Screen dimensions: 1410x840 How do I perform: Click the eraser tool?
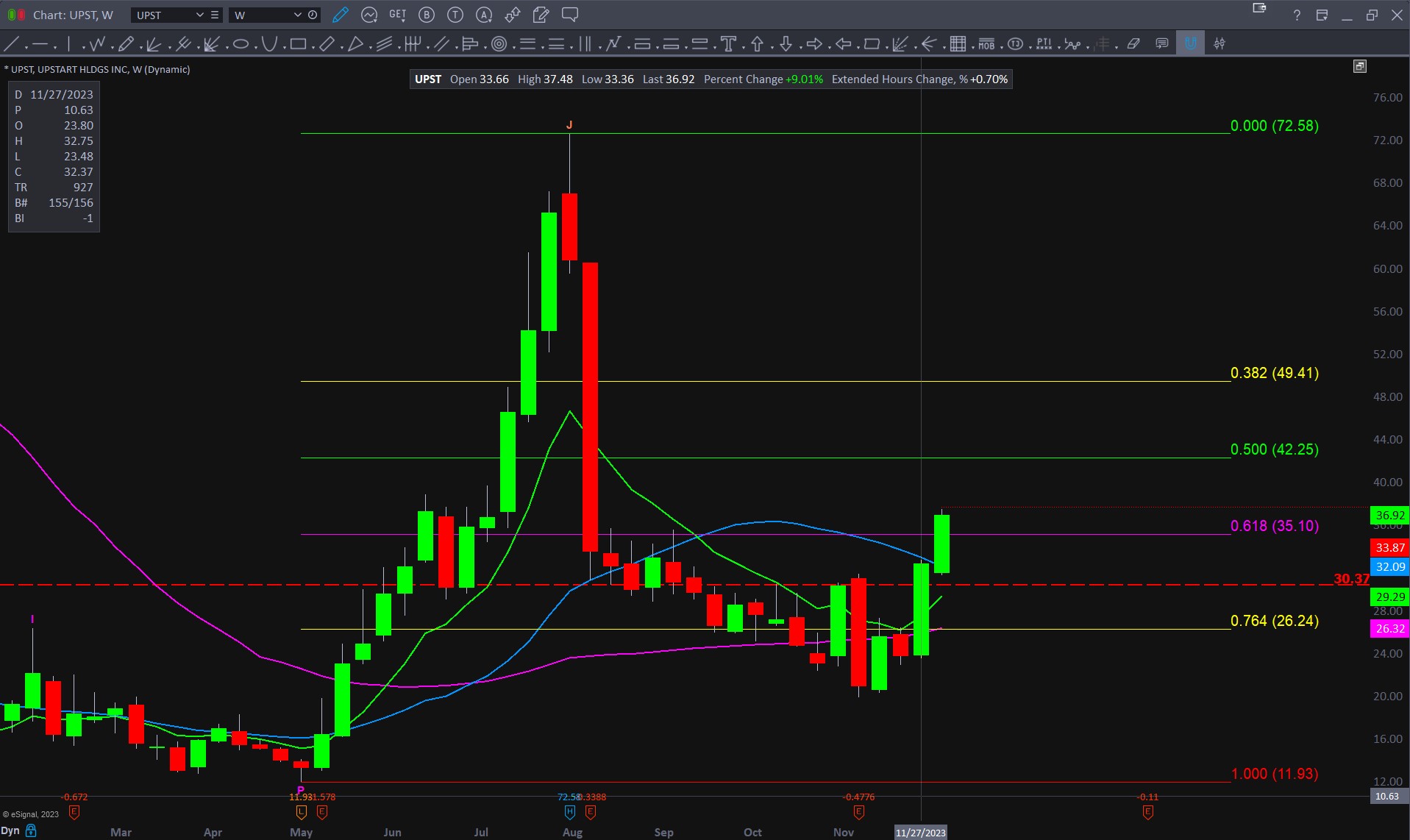click(1133, 44)
